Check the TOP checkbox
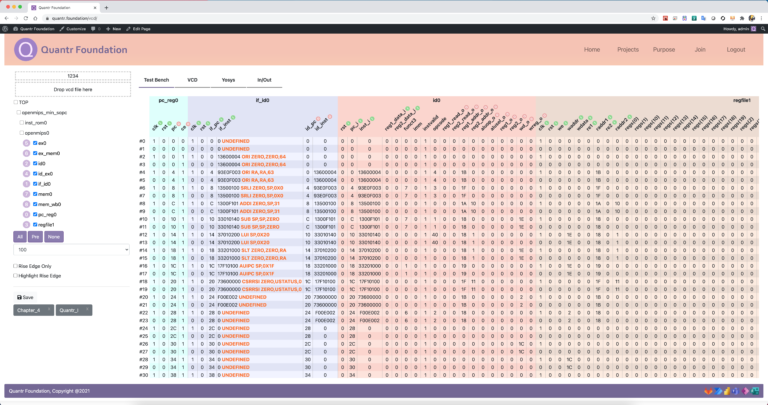 click(16, 102)
